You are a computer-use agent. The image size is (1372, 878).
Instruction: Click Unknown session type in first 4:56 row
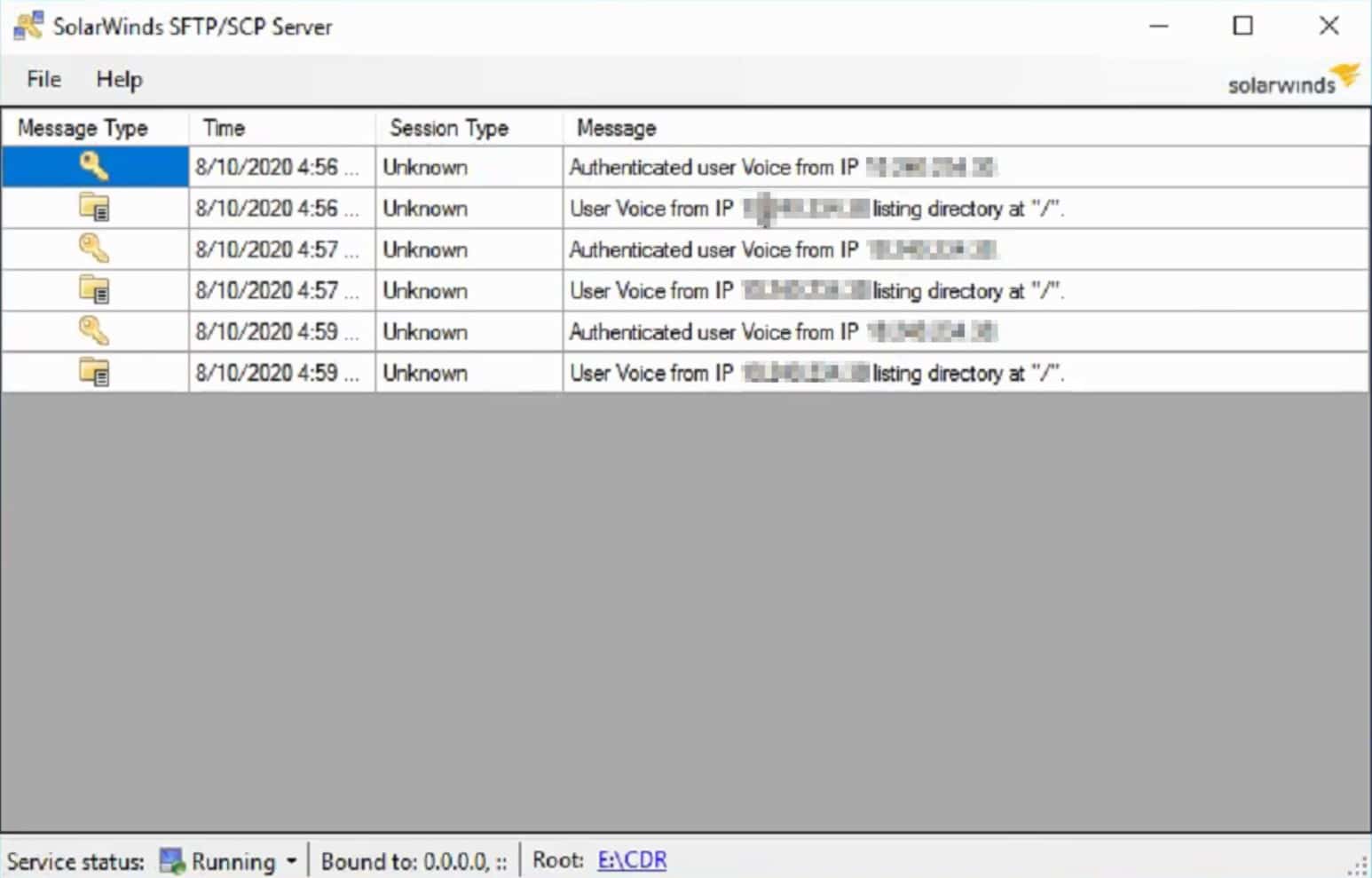pos(469,167)
